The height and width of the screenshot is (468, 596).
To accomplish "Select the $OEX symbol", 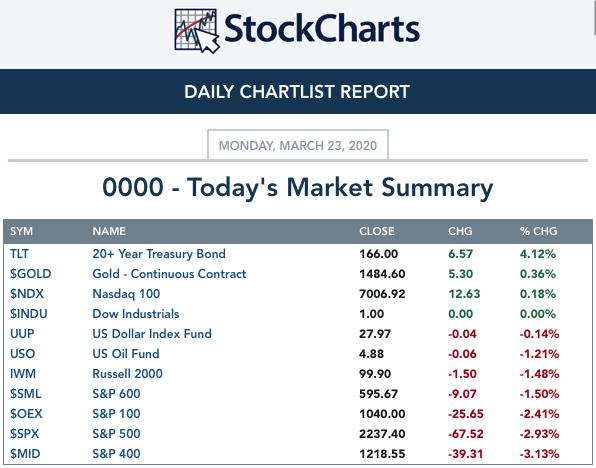I will (x=26, y=414).
